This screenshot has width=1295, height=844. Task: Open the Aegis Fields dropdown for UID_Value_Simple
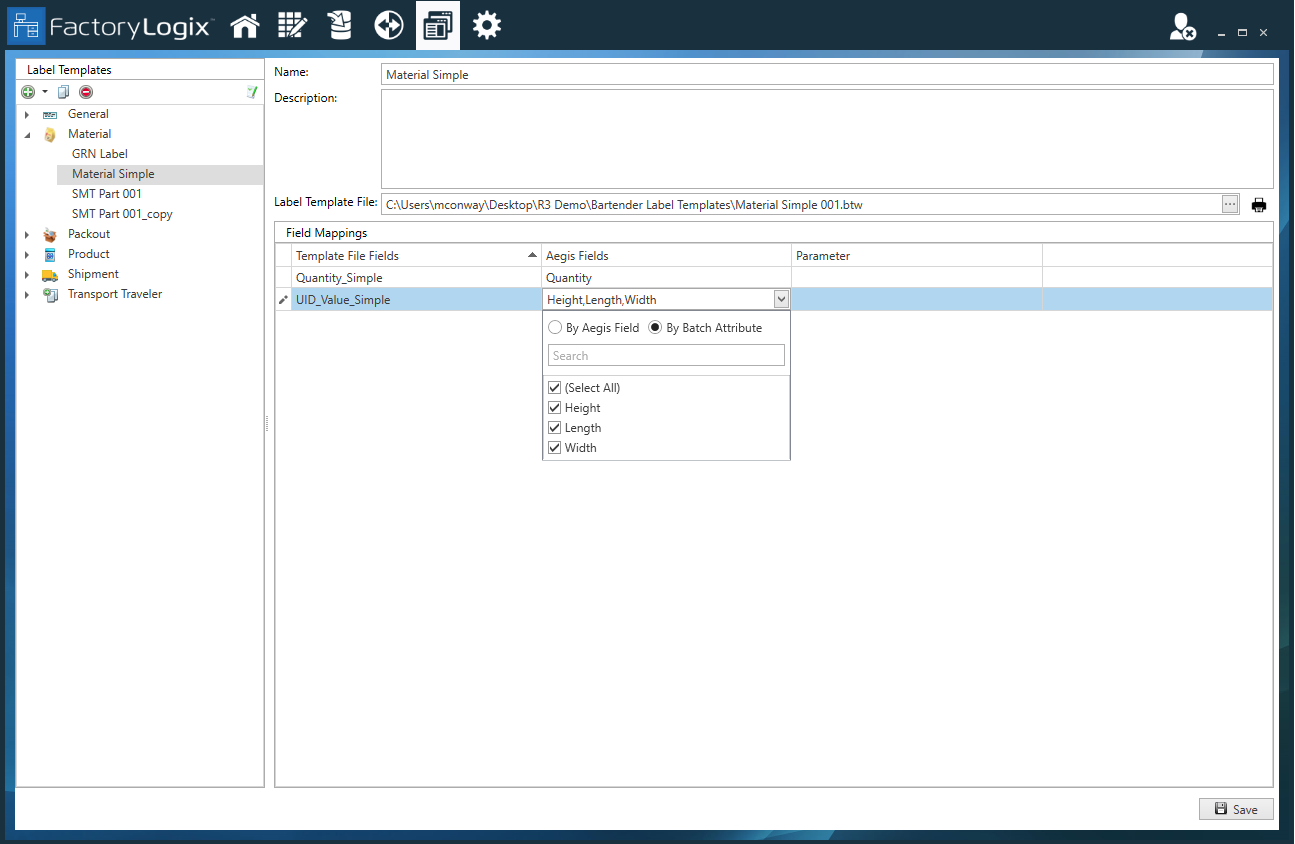point(781,298)
